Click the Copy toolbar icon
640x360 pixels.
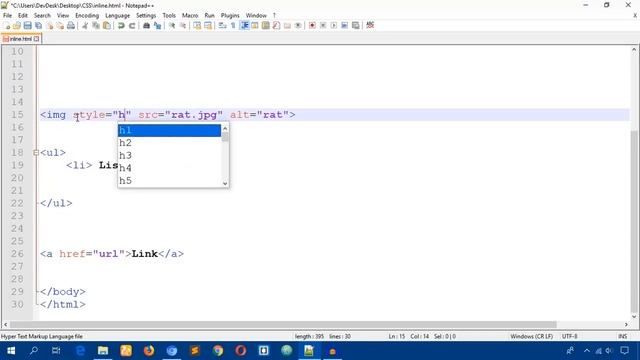tap(96, 26)
